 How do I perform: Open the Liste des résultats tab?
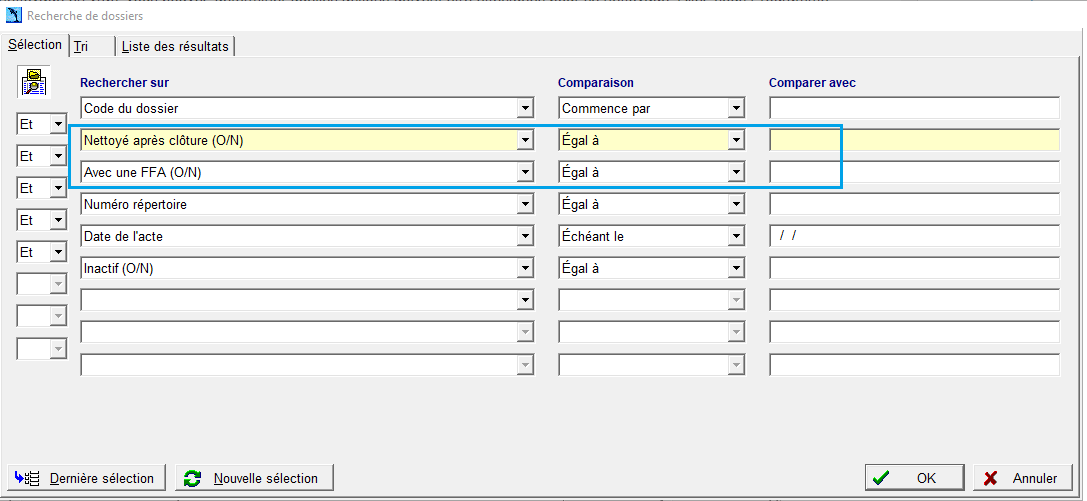coord(175,47)
